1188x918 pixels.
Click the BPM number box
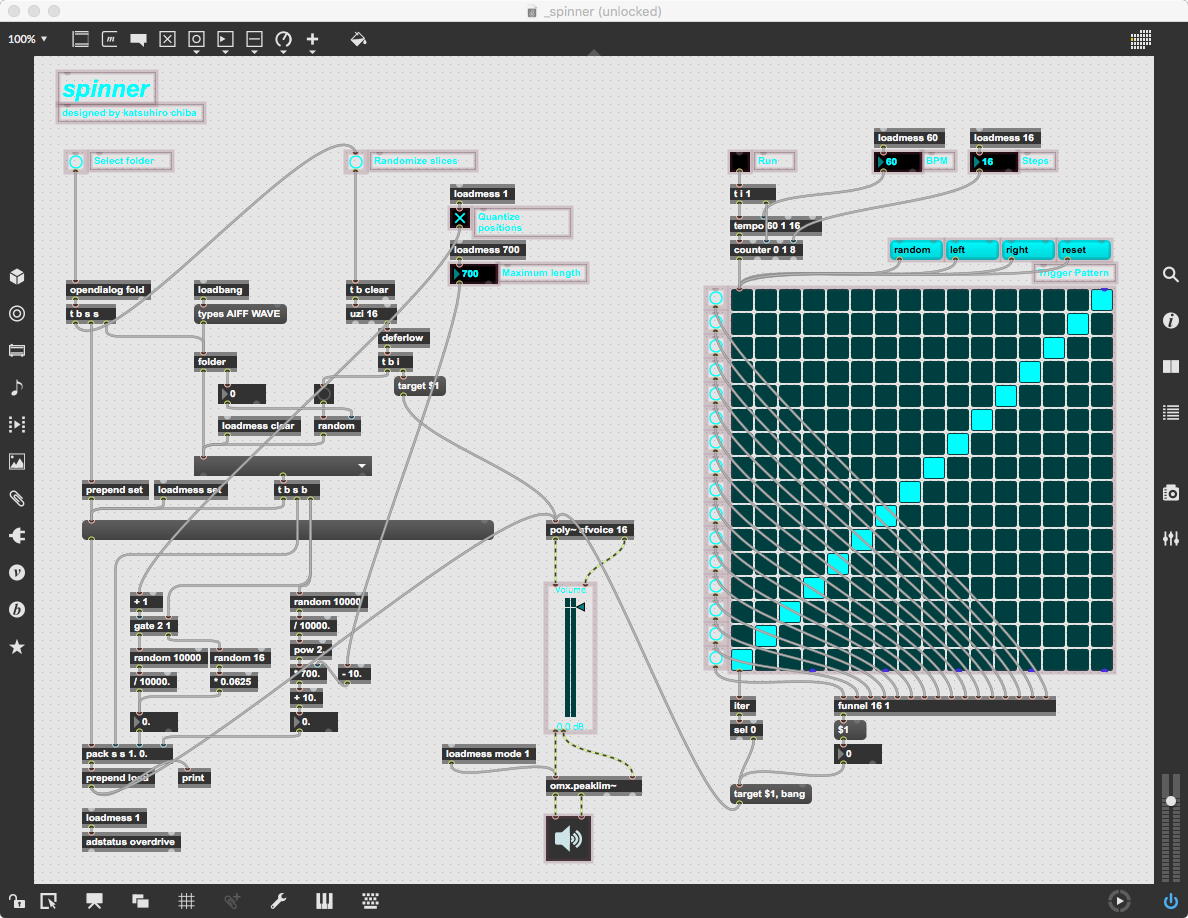898,162
